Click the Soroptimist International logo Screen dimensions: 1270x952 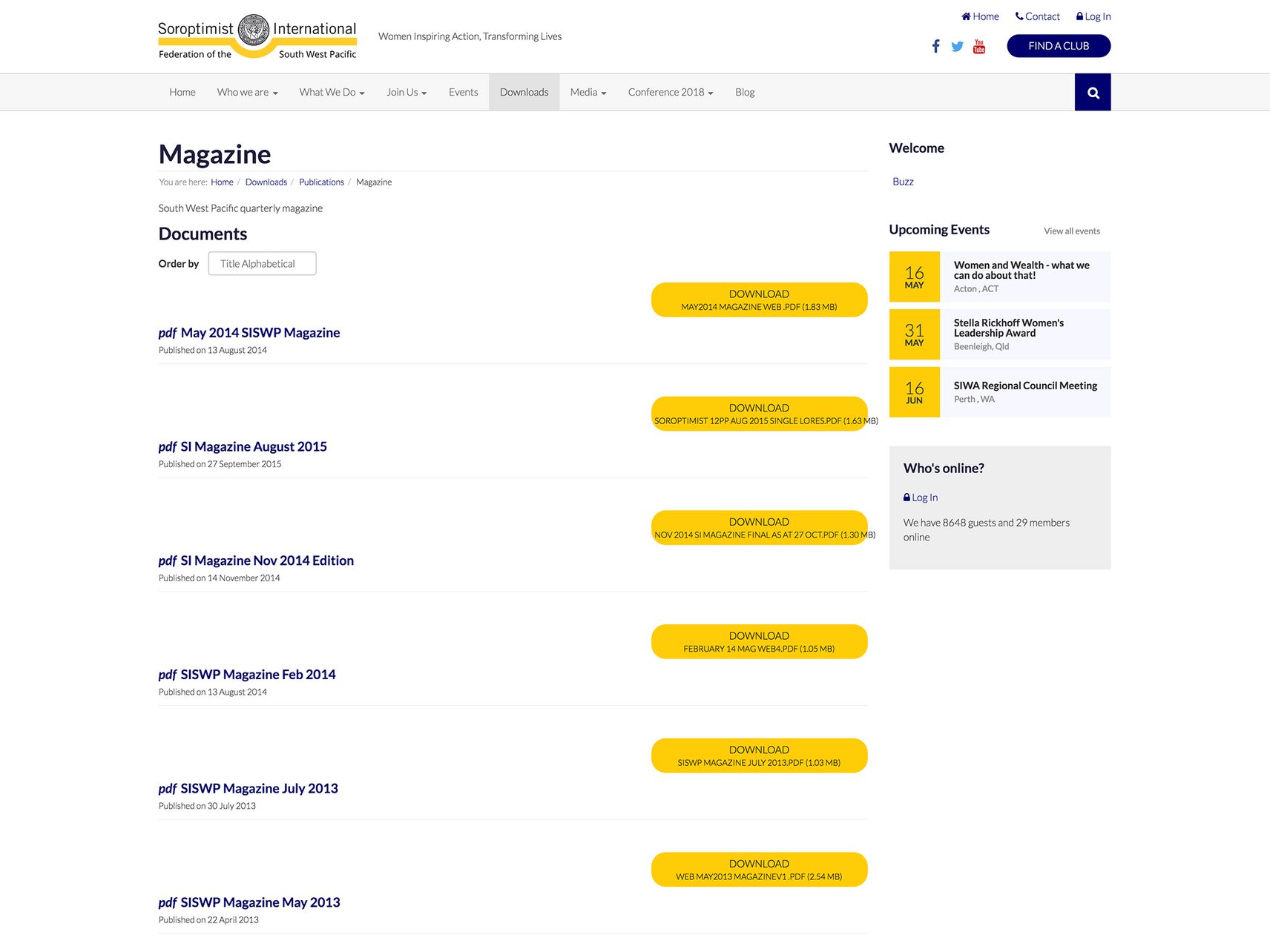coord(257,37)
